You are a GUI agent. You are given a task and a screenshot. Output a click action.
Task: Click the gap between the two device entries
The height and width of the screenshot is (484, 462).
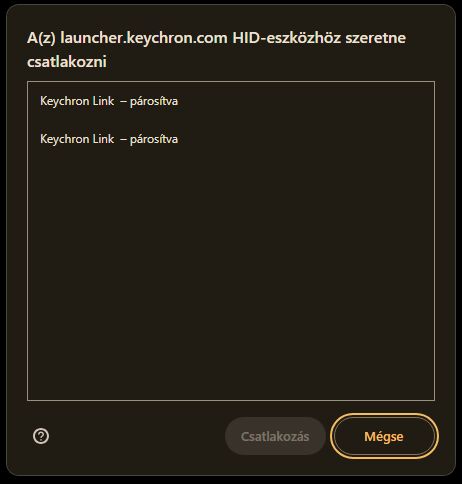point(231,120)
